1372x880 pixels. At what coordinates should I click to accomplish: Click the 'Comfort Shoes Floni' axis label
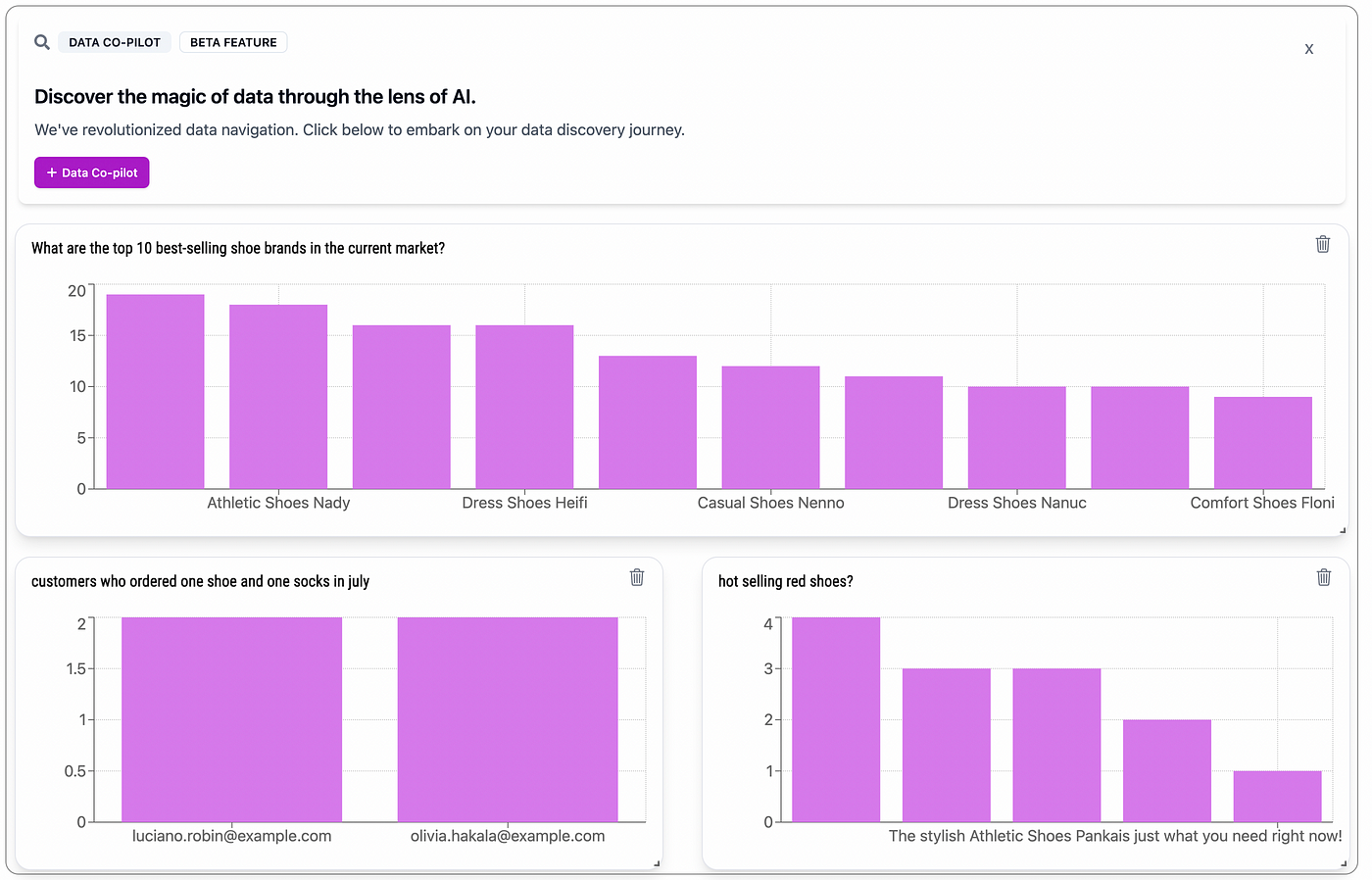pyautogui.click(x=1262, y=503)
